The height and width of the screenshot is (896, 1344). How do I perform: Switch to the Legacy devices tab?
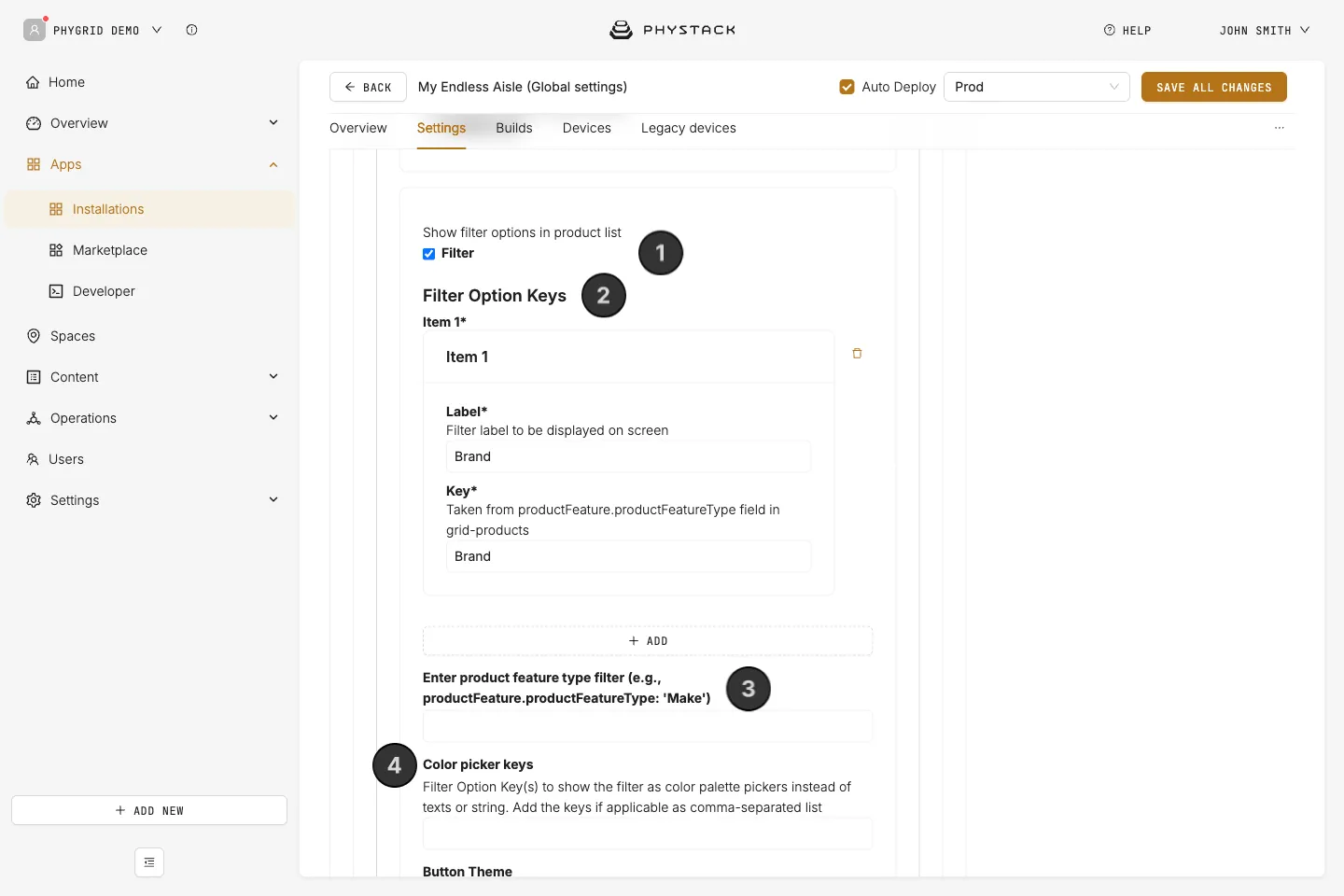click(x=689, y=128)
